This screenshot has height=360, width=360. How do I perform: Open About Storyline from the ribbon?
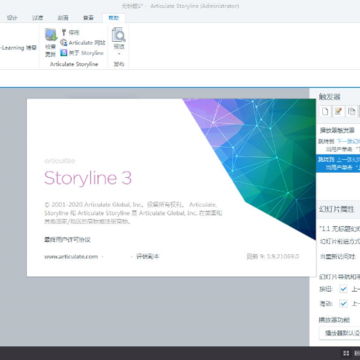coord(82,53)
